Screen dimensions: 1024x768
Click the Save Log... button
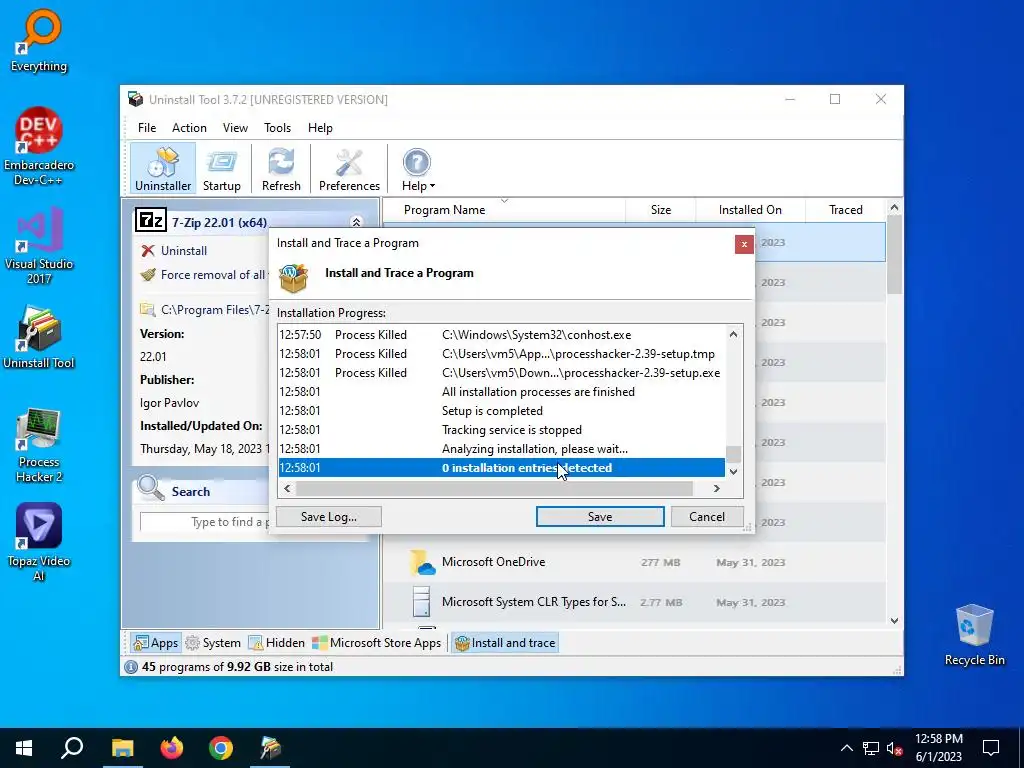click(328, 517)
